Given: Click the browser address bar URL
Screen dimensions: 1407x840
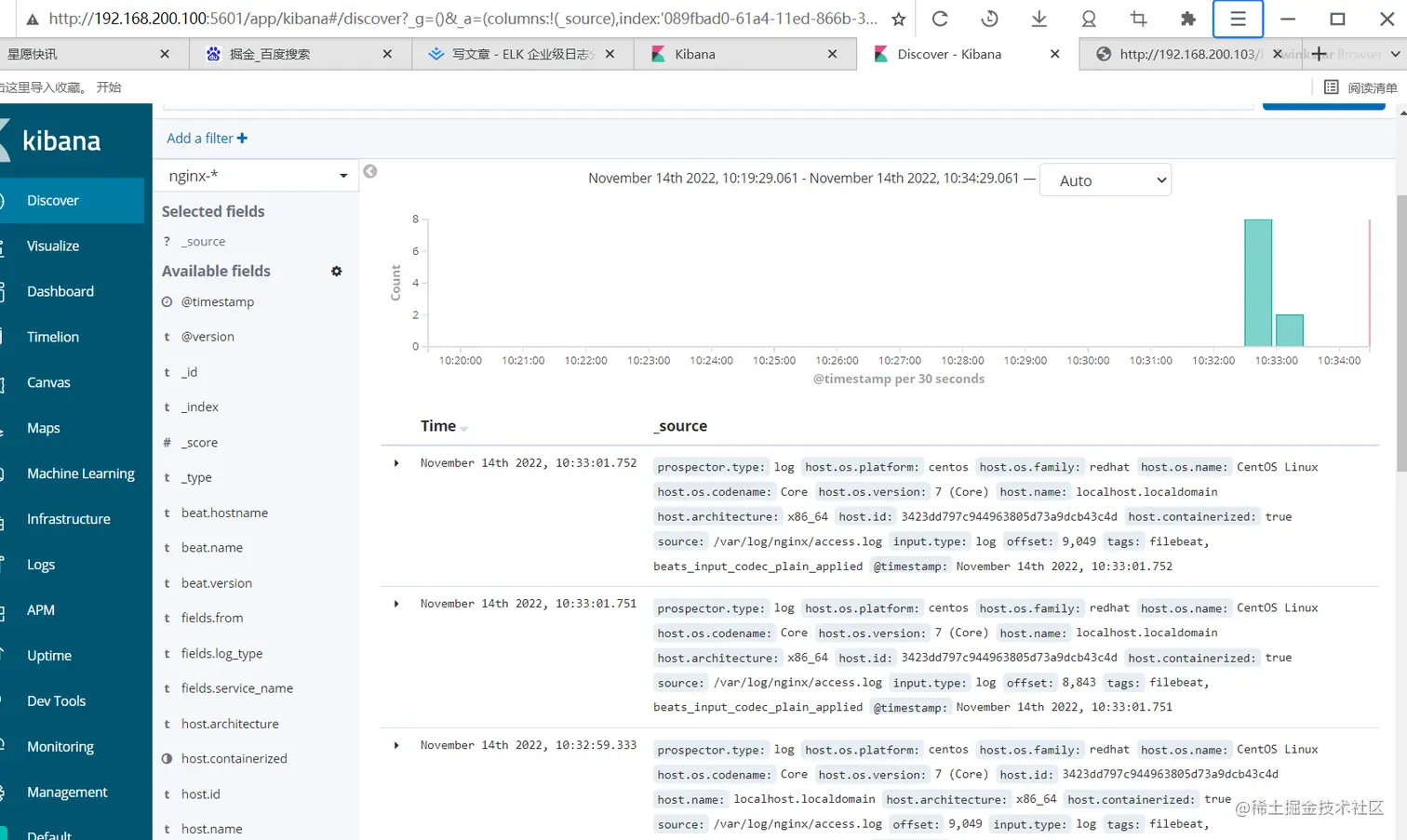Looking at the screenshot, I should (462, 19).
